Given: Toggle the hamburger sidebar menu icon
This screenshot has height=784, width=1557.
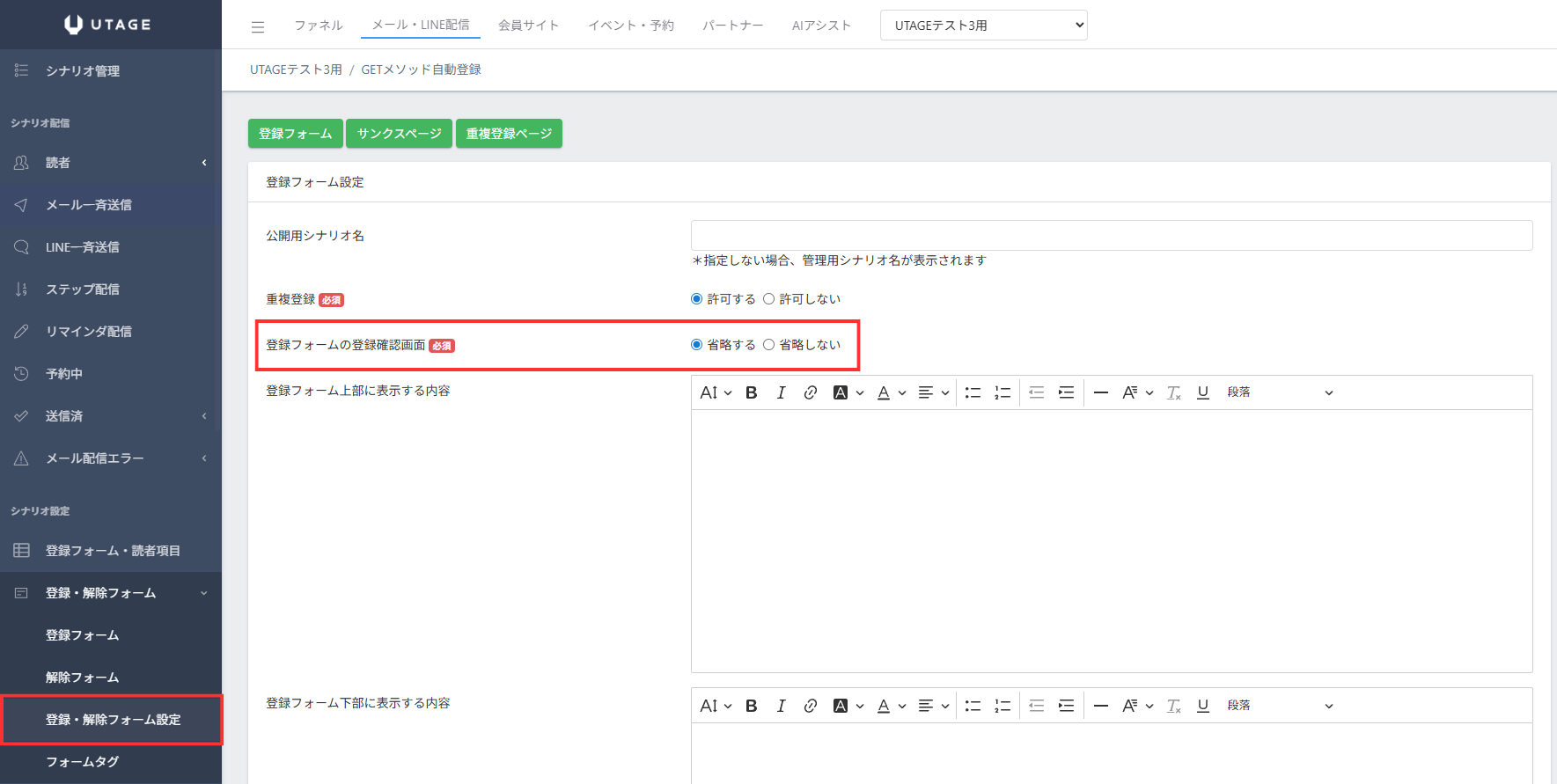Looking at the screenshot, I should pyautogui.click(x=258, y=26).
